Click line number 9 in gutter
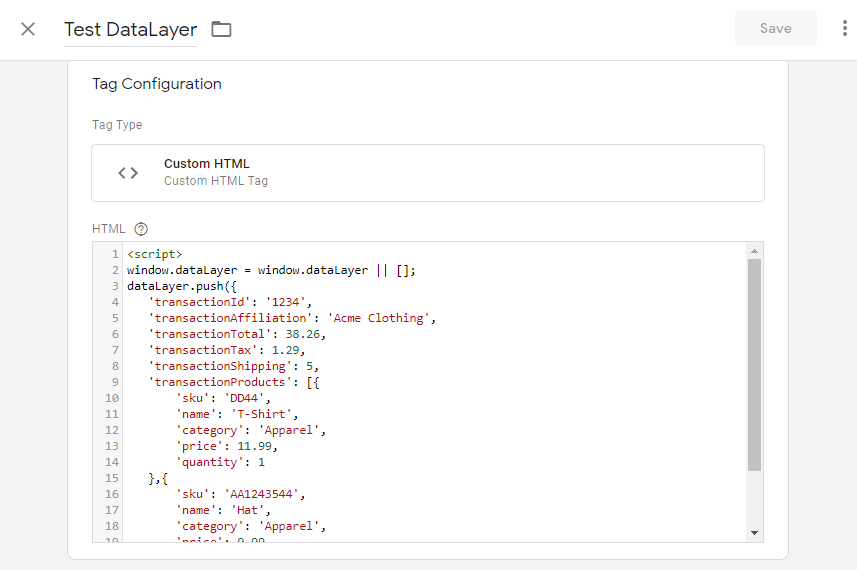This screenshot has height=570, width=857. (115, 382)
